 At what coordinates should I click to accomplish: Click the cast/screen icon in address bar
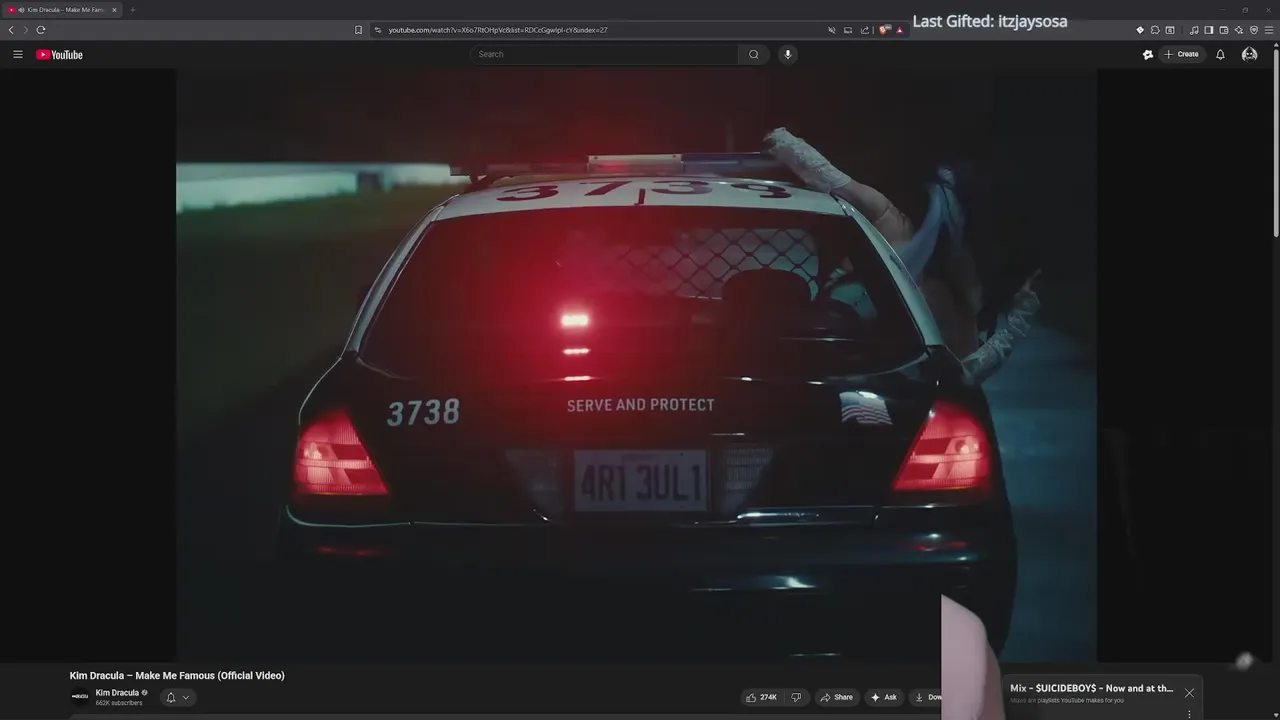pos(848,30)
